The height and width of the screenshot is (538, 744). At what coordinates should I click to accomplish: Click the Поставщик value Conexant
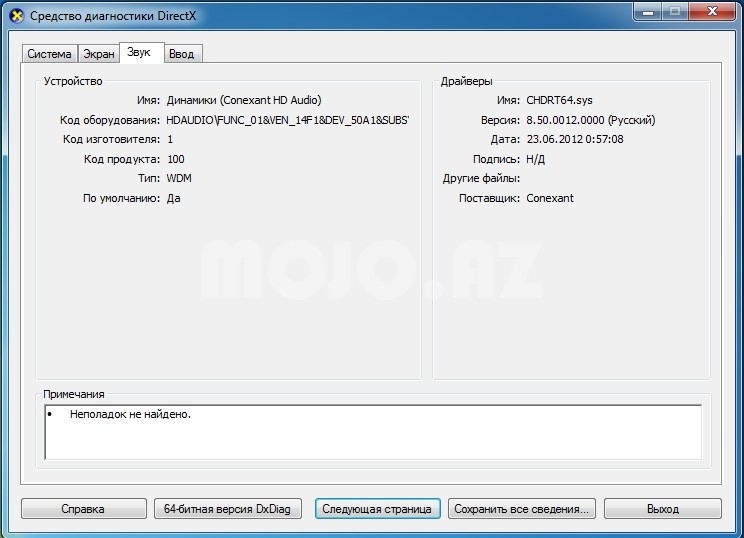[x=549, y=198]
